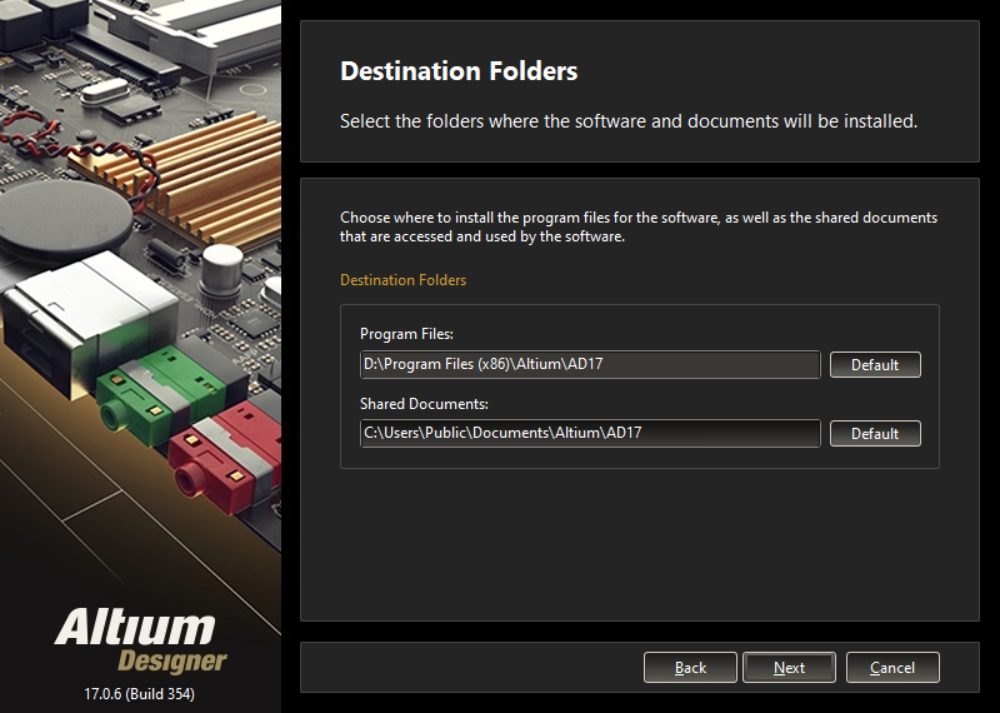Click the Shared Documents path input field
The image size is (1000, 713).
[x=590, y=433]
